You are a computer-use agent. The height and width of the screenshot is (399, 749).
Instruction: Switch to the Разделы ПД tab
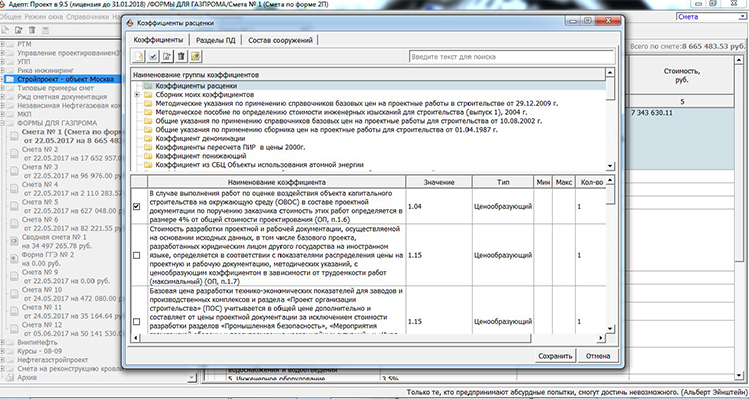pyautogui.click(x=215, y=40)
